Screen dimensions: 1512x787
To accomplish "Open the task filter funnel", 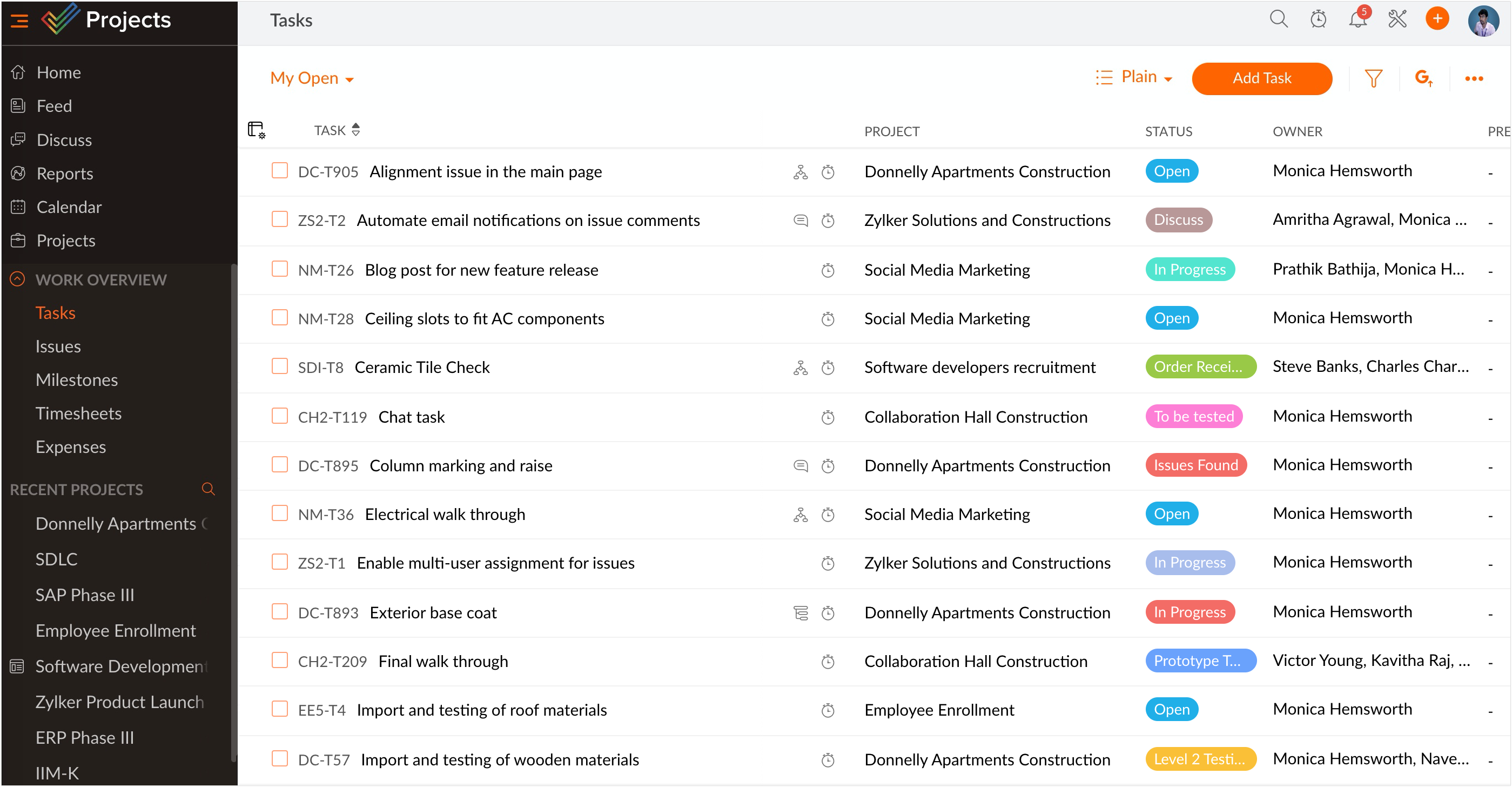I will 1373,78.
